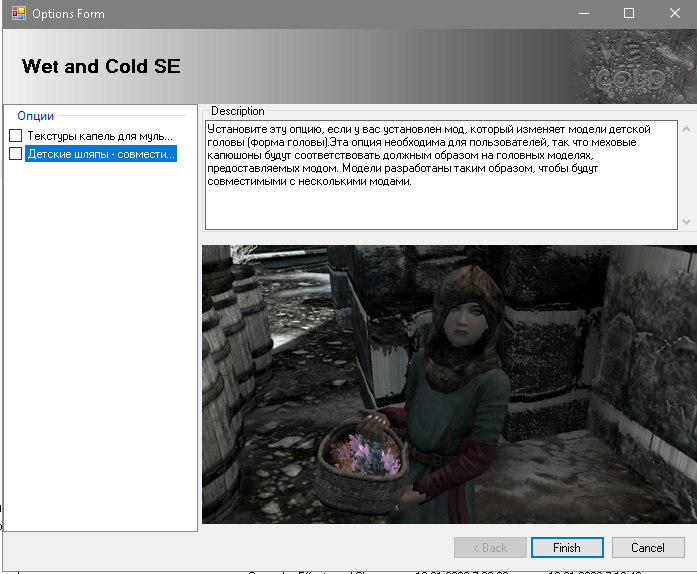Click the Options Form title bar icon
Viewport: 697px width, 574px height.
[x=18, y=14]
